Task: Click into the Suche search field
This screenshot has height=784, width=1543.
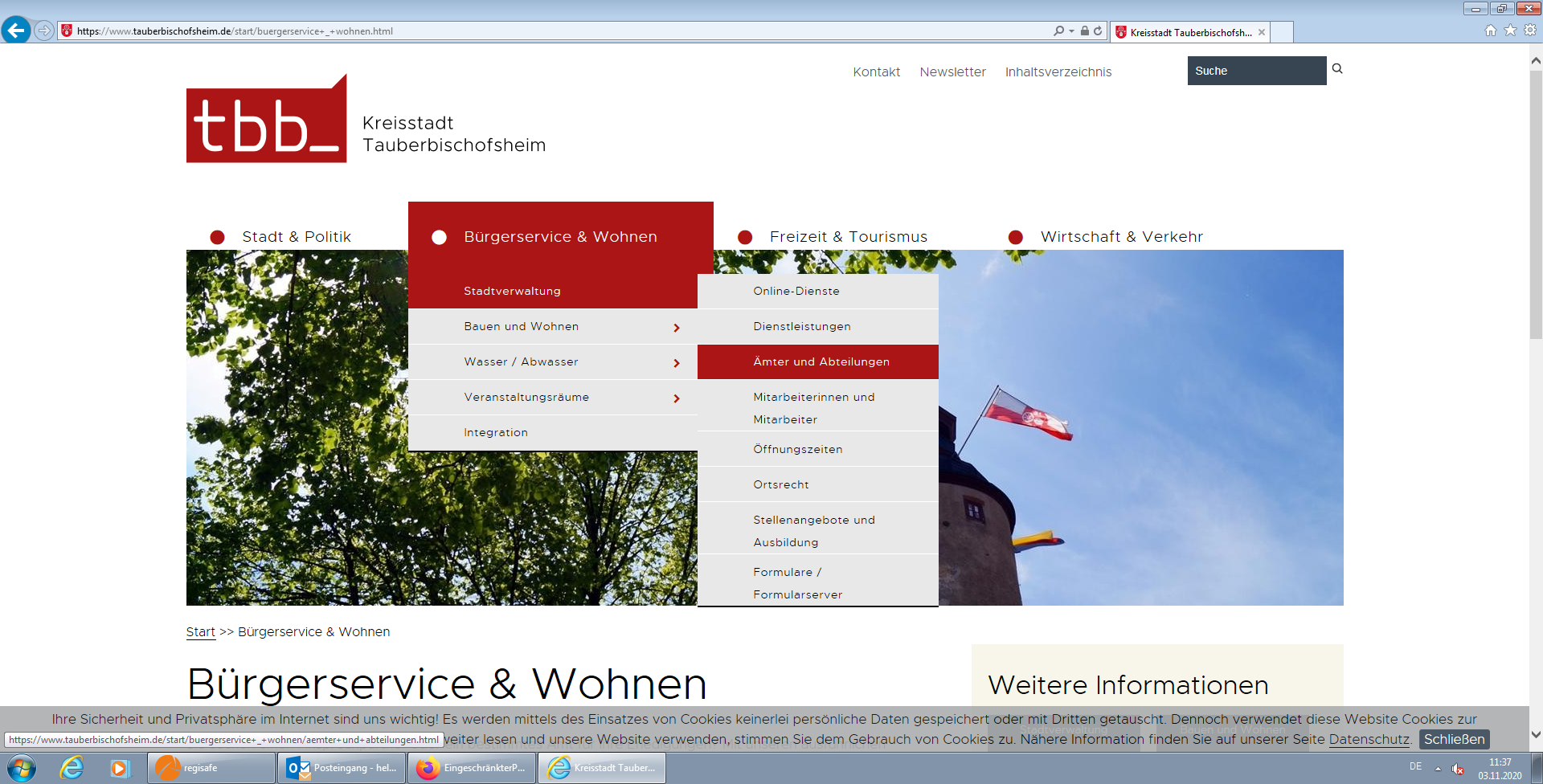Action: click(x=1257, y=71)
